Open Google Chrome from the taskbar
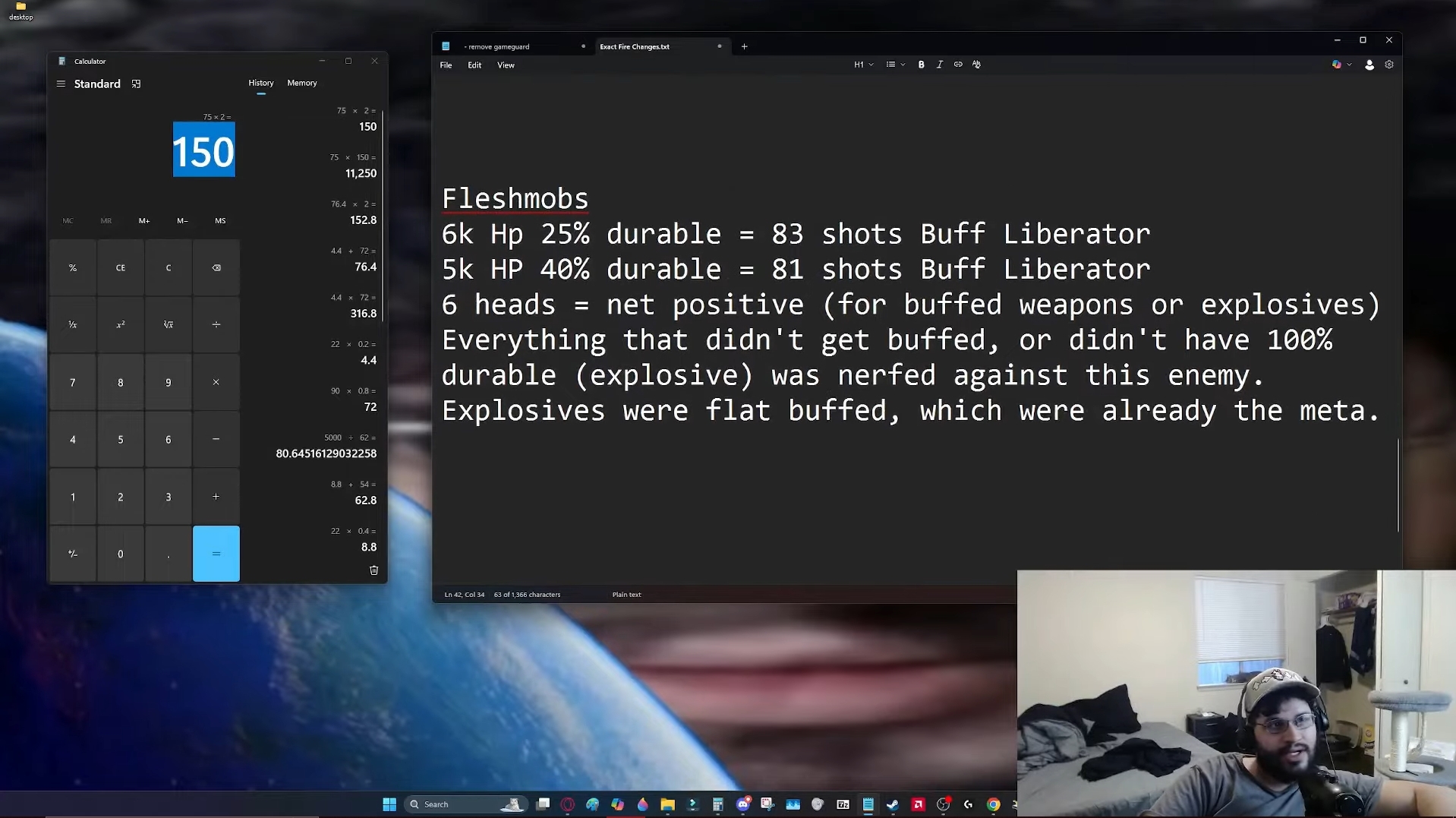This screenshot has height=818, width=1456. pos(993,804)
